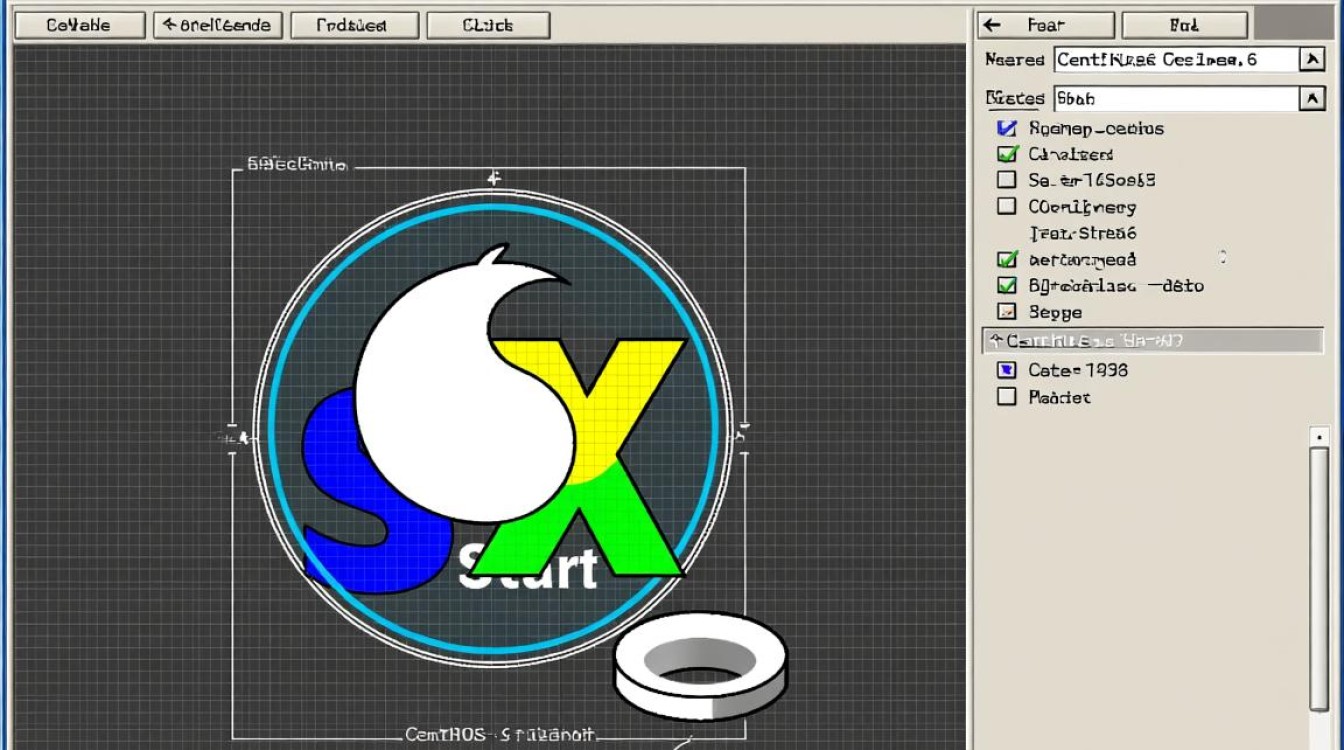The height and width of the screenshot is (750, 1344).
Task: Click the left-arrow icon on the Fear button
Action: 992,25
